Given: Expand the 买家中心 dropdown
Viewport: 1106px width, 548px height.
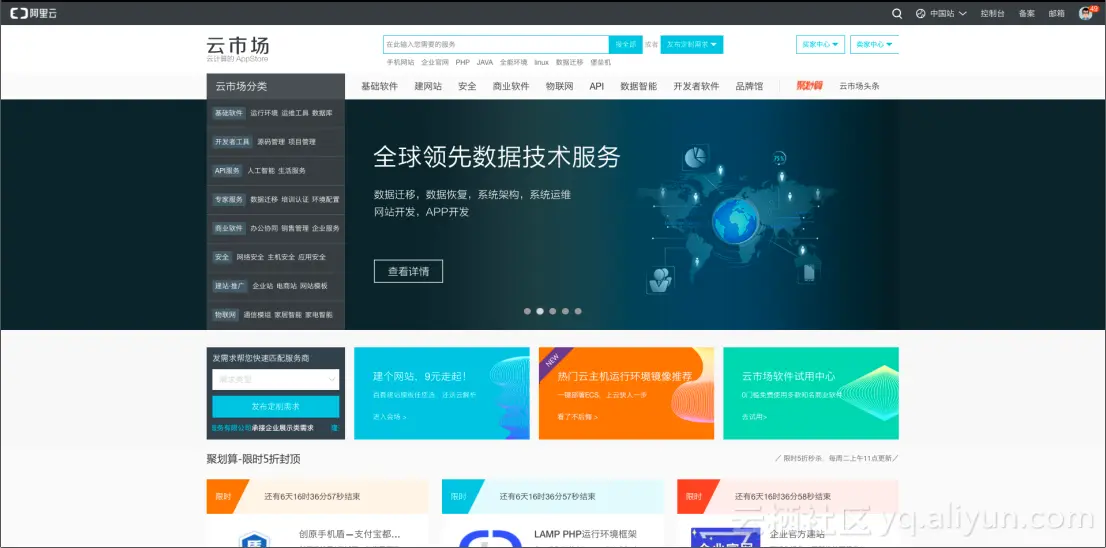Looking at the screenshot, I should point(820,44).
